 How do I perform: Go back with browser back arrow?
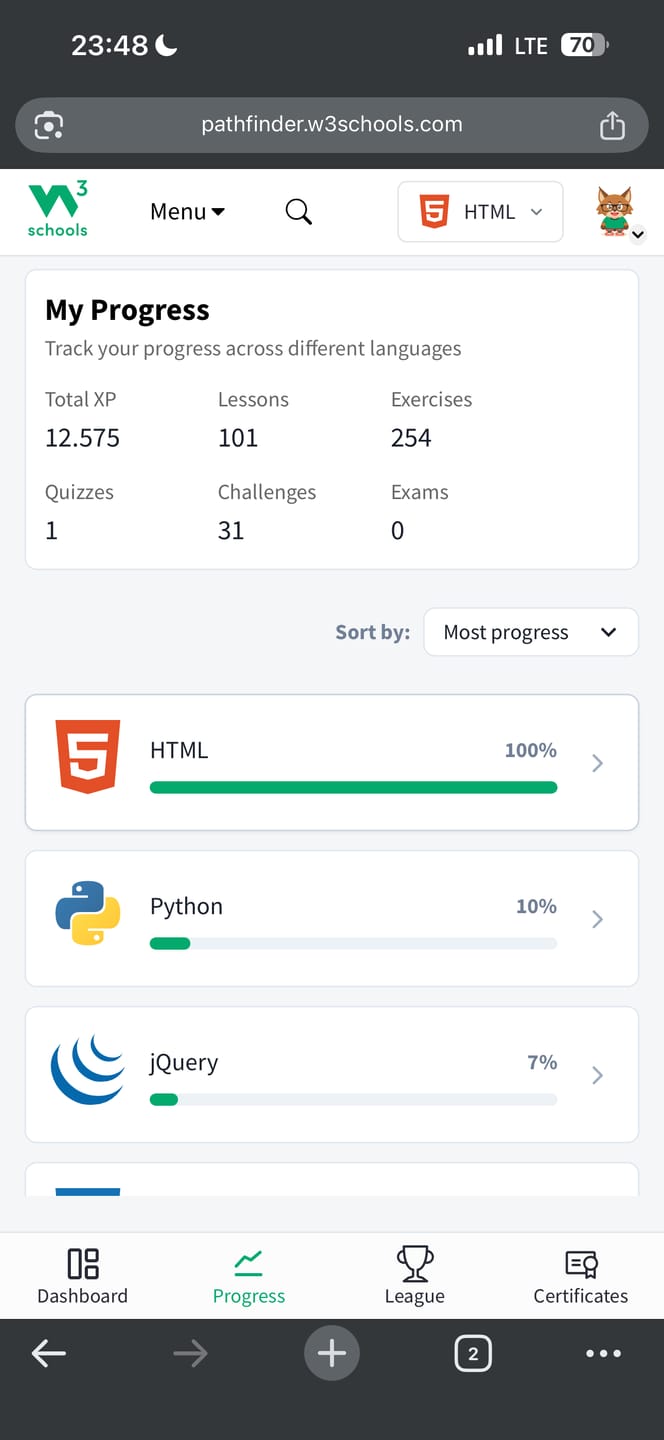[49, 1354]
